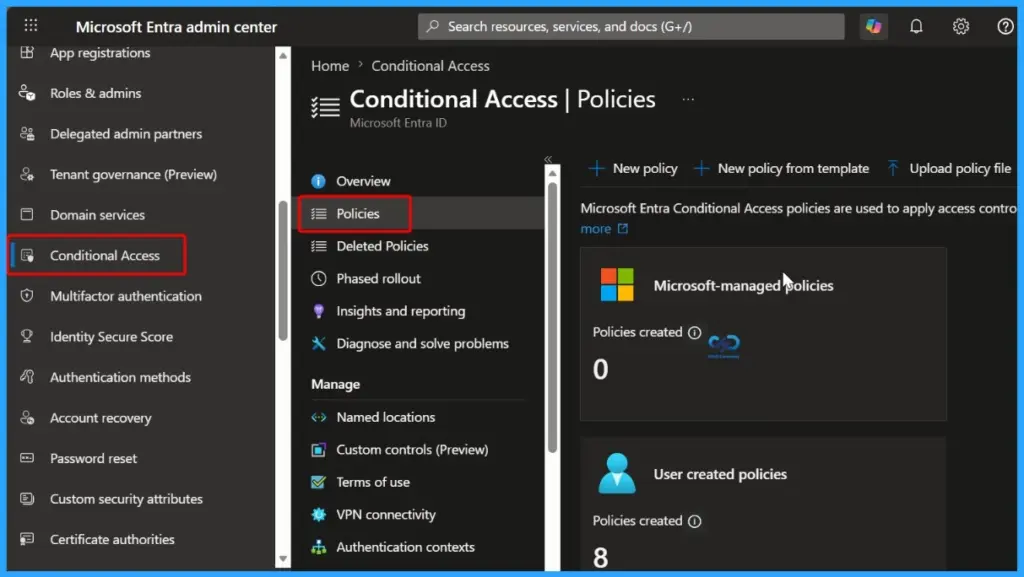Click the Microsoft Entra admin center title
The height and width of the screenshot is (577, 1024).
click(x=176, y=27)
